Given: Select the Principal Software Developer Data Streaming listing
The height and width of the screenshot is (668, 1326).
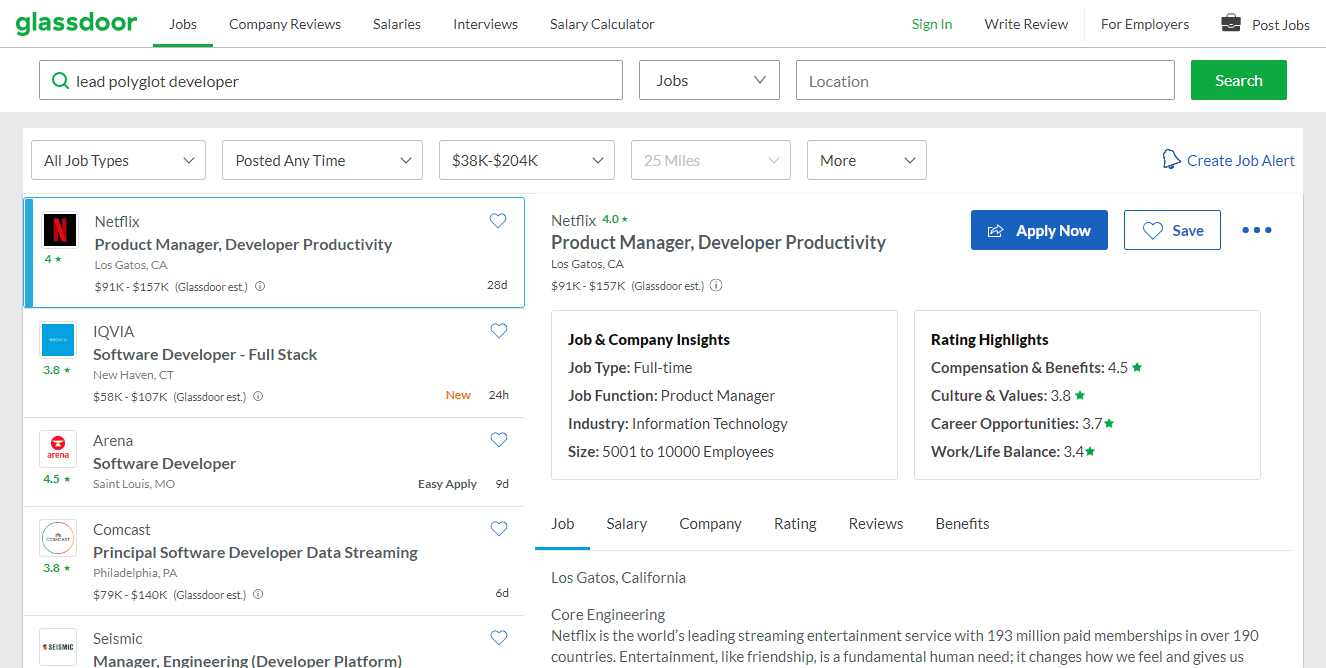Looking at the screenshot, I should tap(255, 552).
